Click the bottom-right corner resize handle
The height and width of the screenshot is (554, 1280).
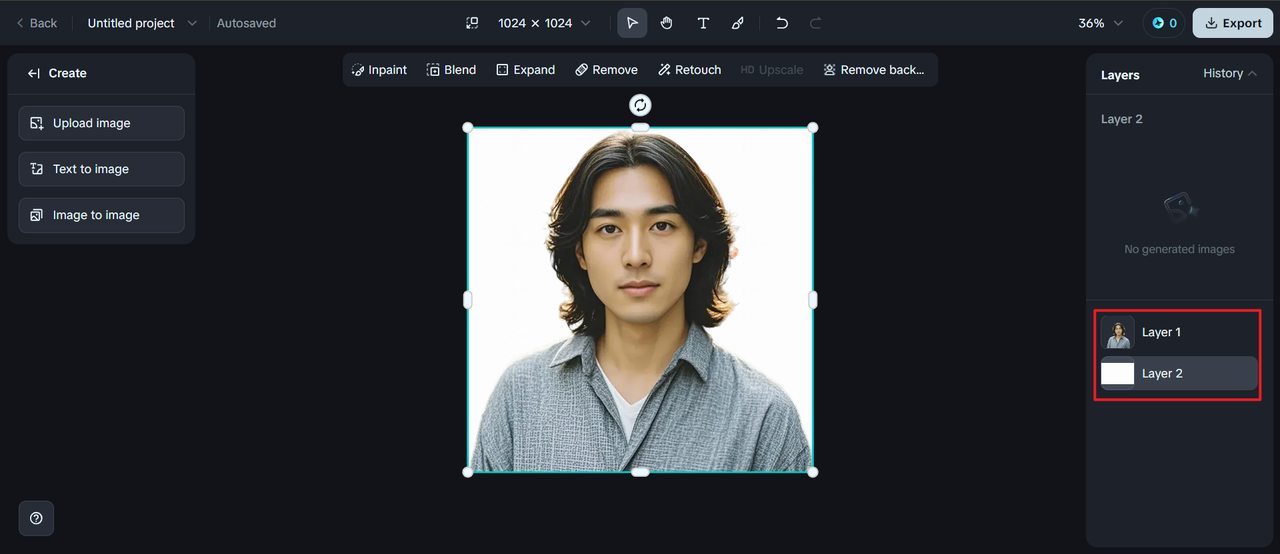click(812, 472)
